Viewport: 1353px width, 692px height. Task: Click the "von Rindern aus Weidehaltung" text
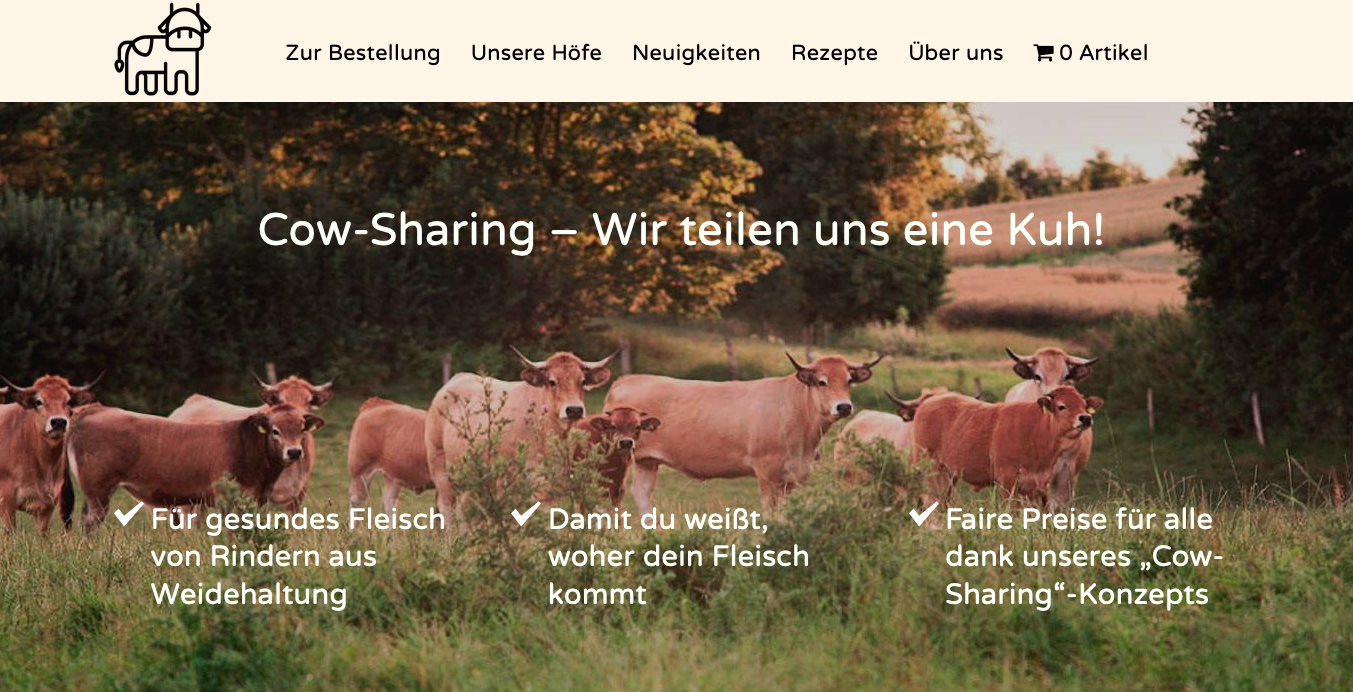click(264, 575)
